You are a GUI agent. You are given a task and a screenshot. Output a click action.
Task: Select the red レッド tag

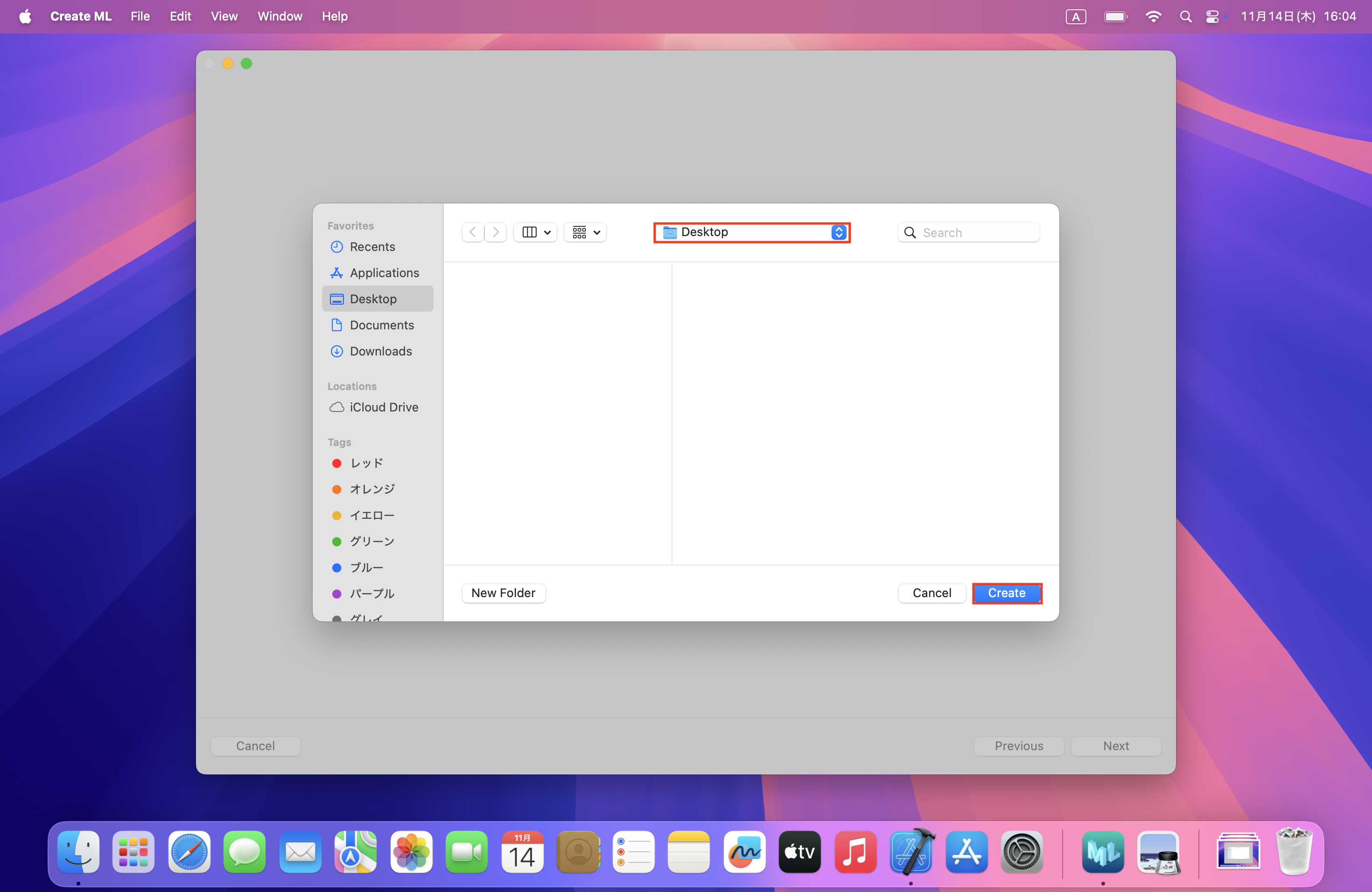(x=366, y=463)
